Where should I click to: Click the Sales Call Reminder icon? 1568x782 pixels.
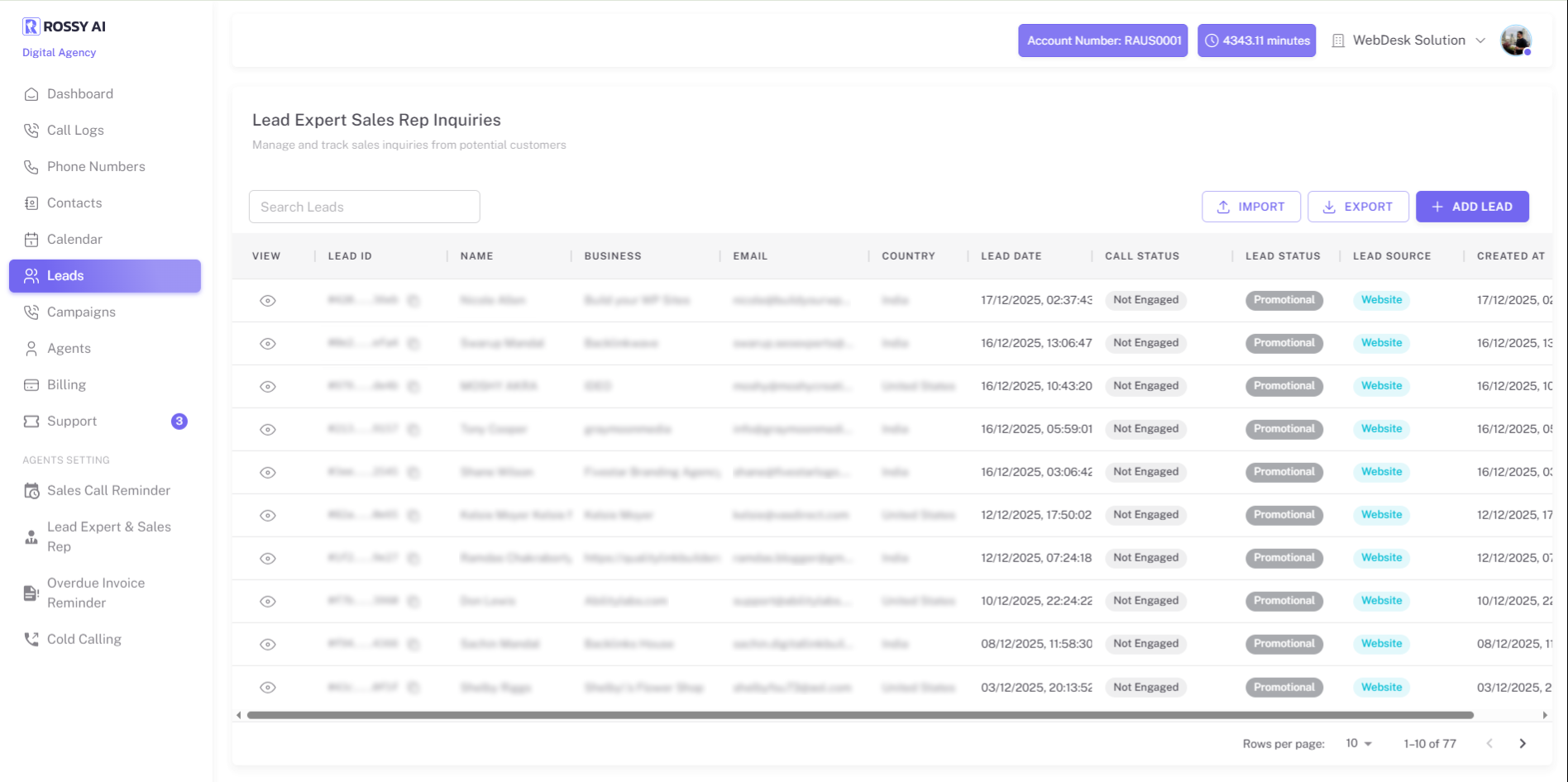click(31, 490)
